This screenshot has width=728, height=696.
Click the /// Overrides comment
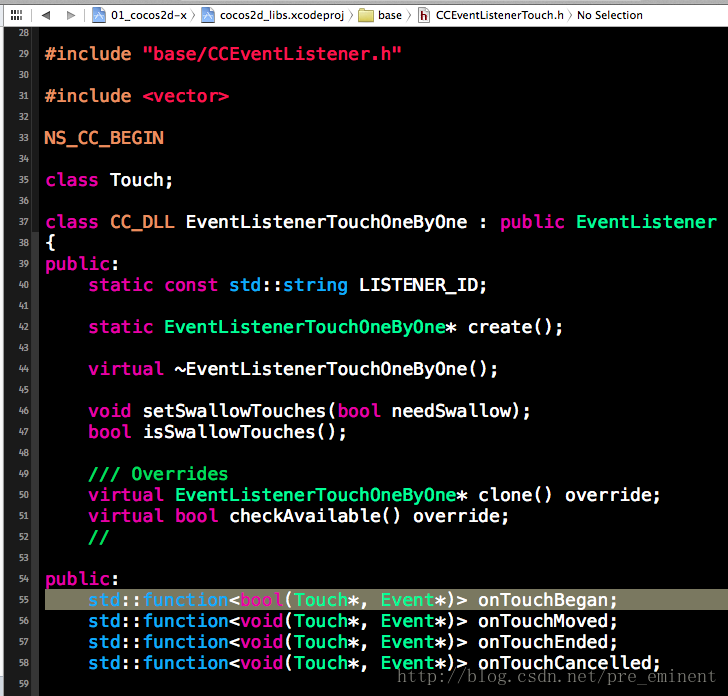click(158, 474)
